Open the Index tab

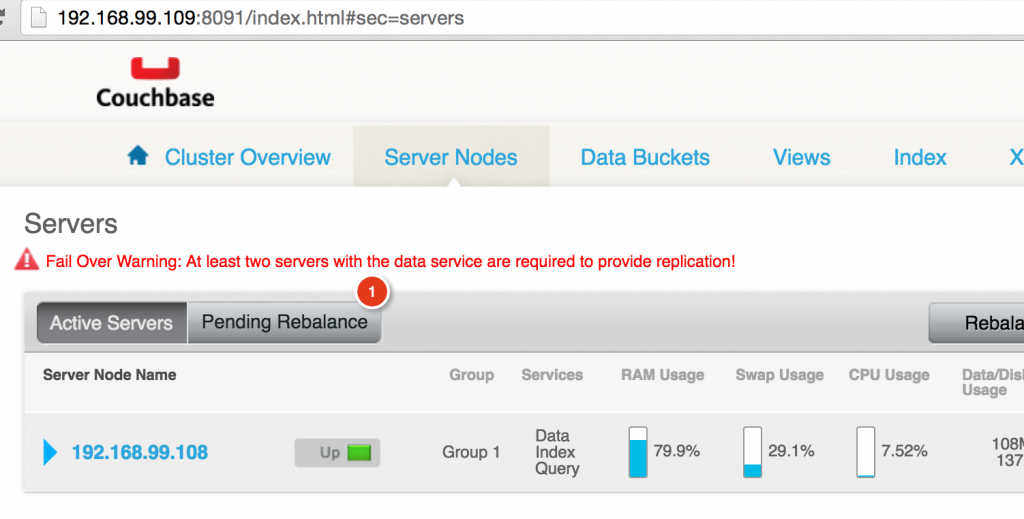pos(920,157)
